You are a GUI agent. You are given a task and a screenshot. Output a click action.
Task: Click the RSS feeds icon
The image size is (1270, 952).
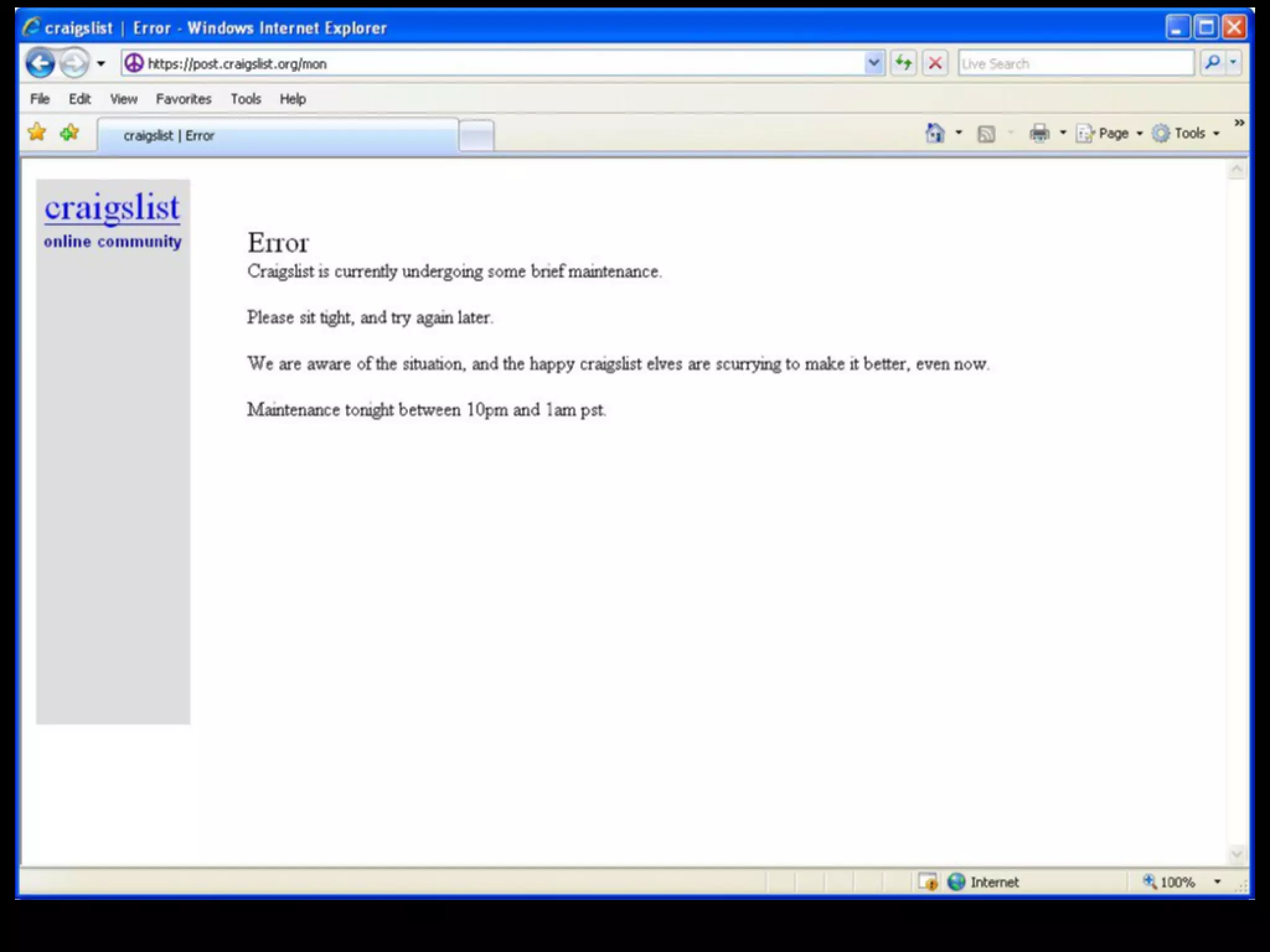click(x=986, y=134)
